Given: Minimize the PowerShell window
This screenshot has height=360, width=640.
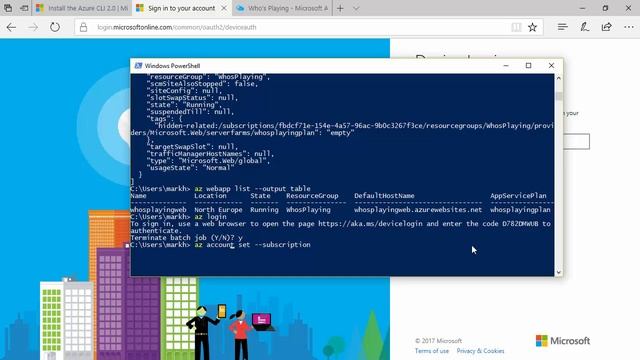Looking at the screenshot, I should [x=506, y=66].
